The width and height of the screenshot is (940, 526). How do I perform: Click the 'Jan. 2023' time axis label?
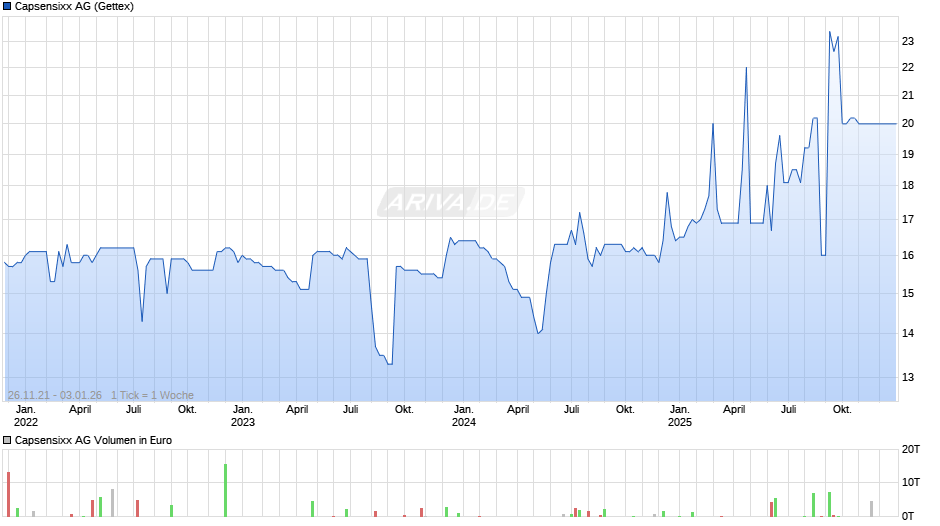[243, 416]
